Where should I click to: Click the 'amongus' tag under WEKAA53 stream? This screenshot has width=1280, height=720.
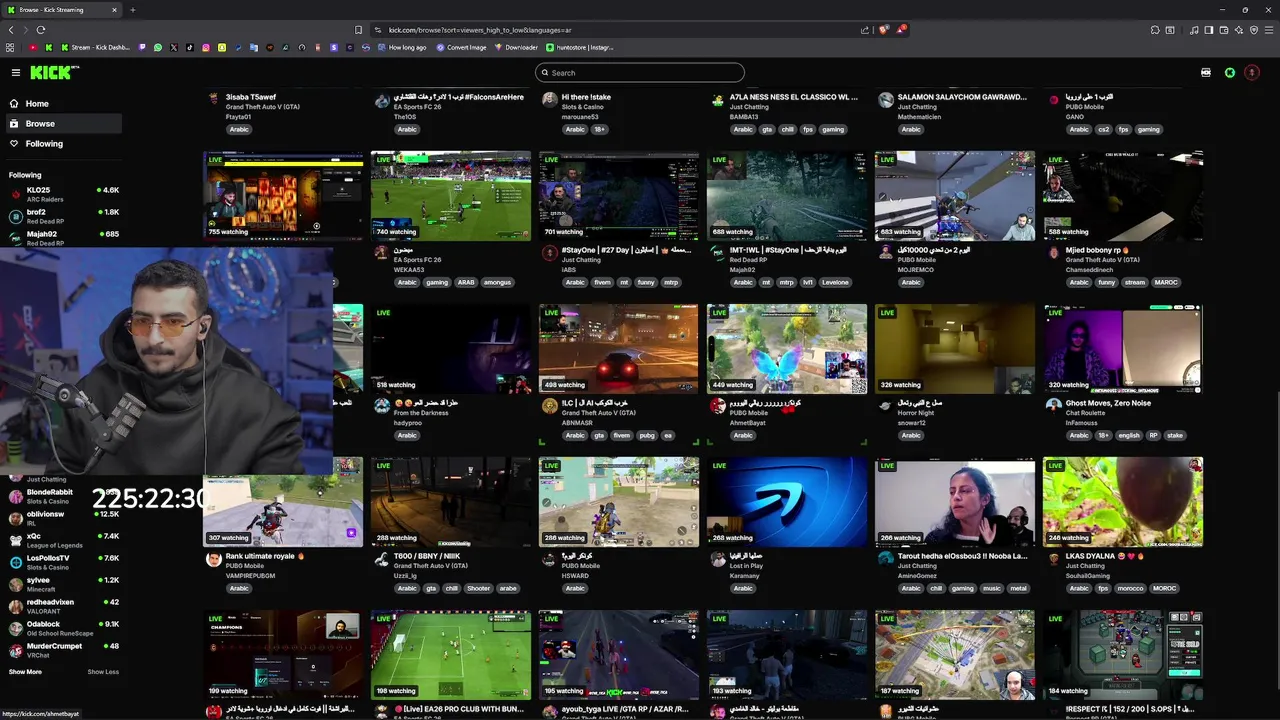click(x=498, y=282)
